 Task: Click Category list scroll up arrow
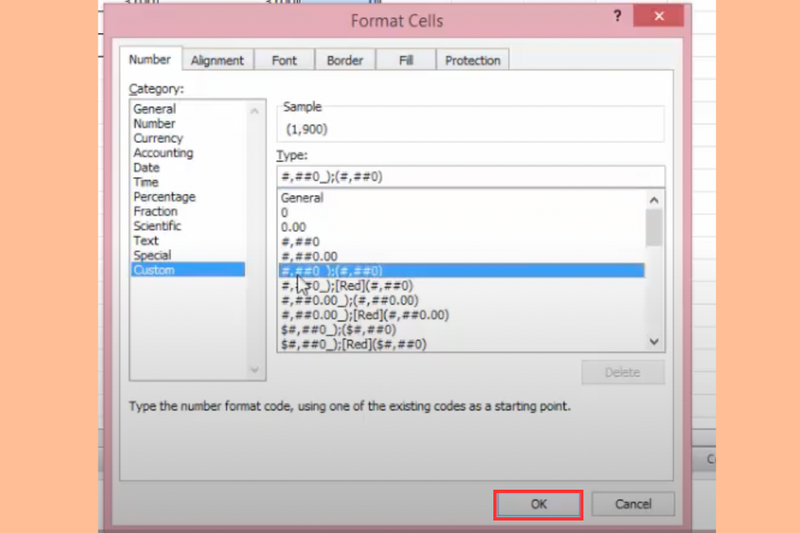[x=255, y=111]
